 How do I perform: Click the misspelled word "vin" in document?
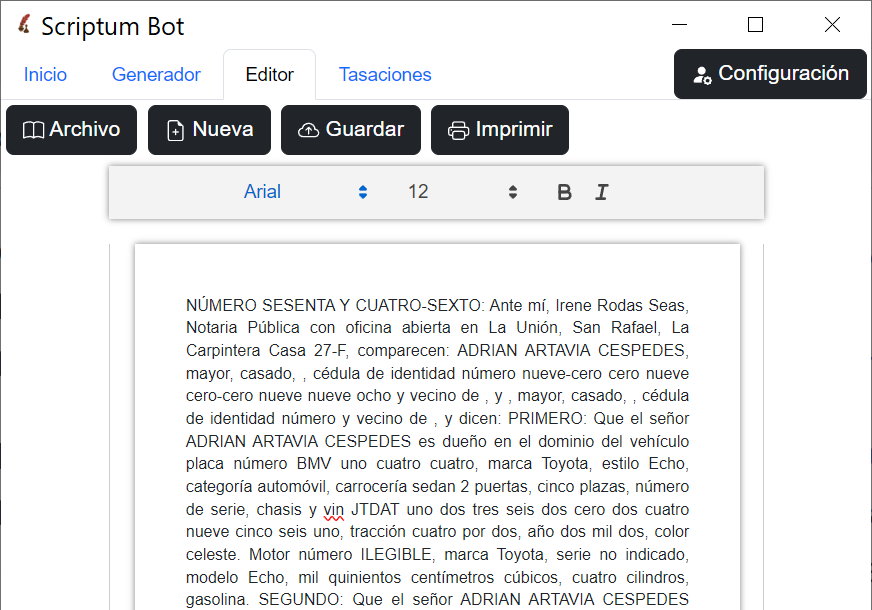click(x=334, y=509)
